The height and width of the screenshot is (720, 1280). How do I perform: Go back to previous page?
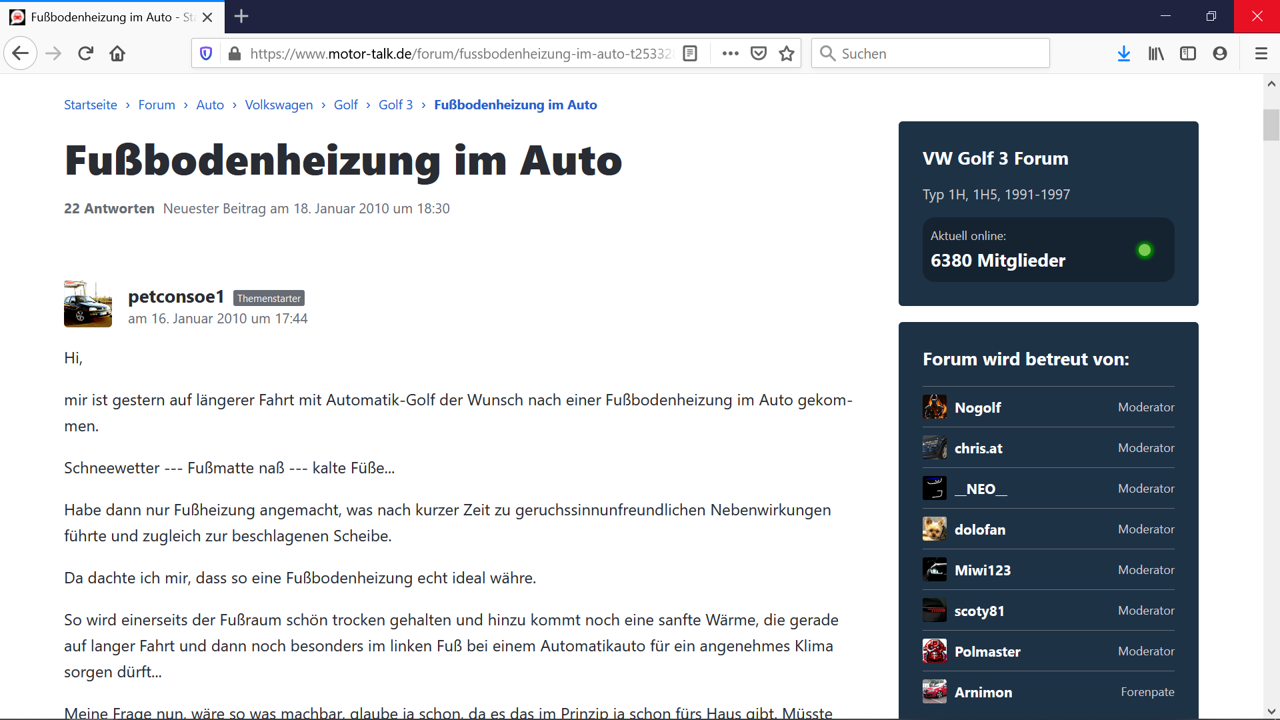[21, 53]
